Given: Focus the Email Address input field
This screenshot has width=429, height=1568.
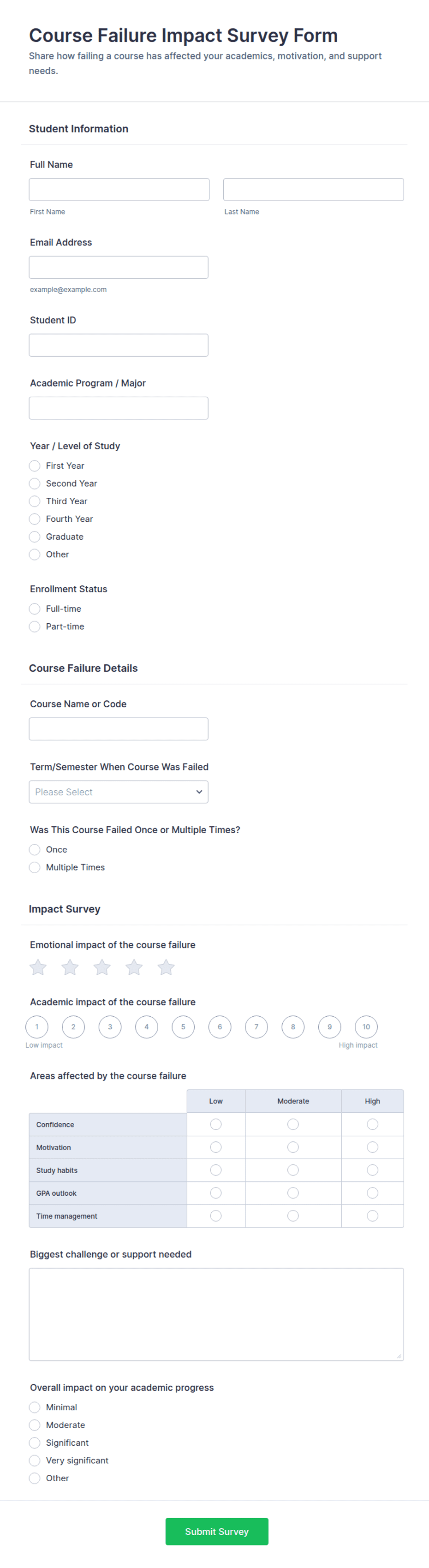Looking at the screenshot, I should coord(119,267).
